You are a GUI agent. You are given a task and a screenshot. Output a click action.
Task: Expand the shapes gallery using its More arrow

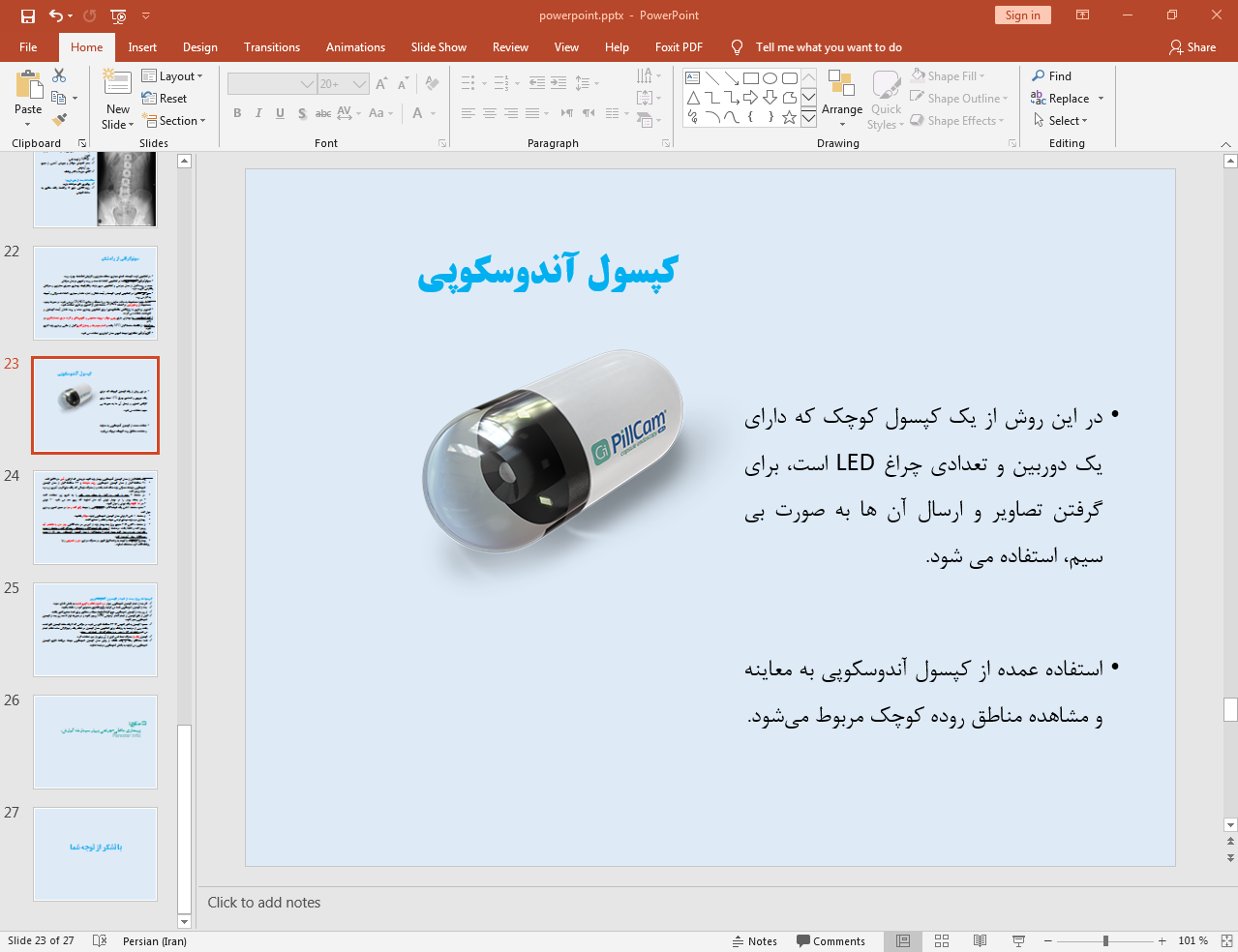click(x=808, y=117)
